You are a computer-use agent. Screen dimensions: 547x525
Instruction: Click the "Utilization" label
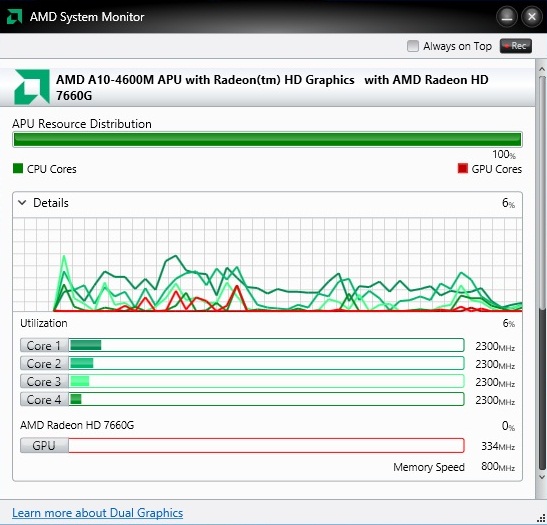click(44, 323)
